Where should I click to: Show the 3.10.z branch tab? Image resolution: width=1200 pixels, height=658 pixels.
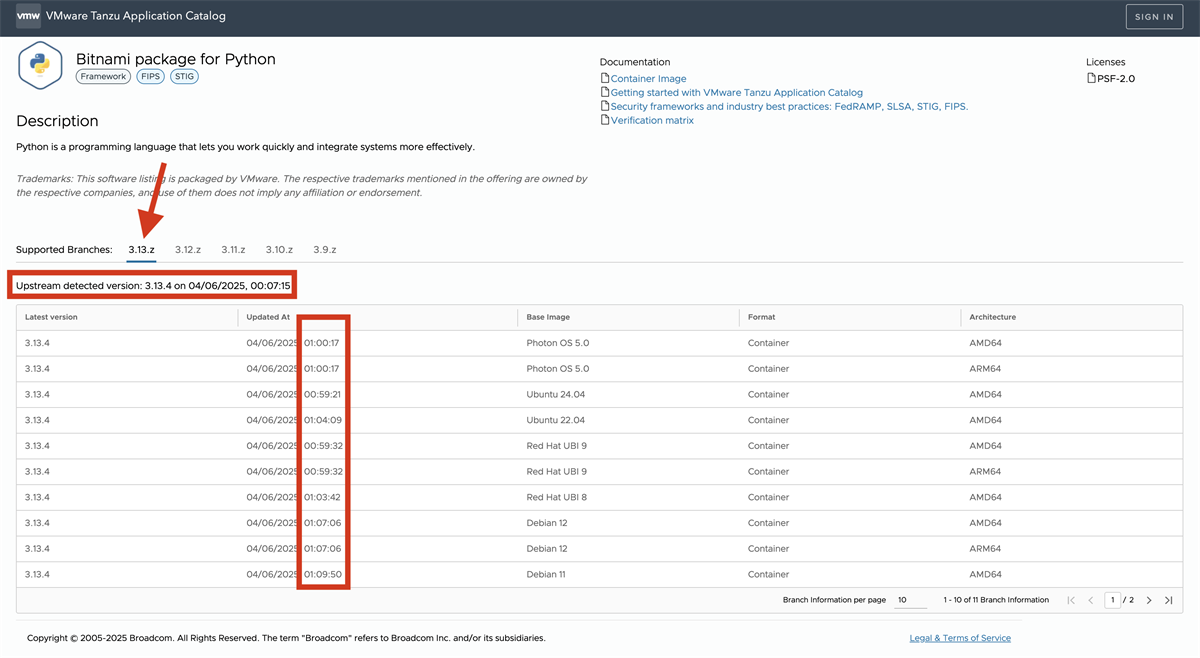pyautogui.click(x=279, y=249)
